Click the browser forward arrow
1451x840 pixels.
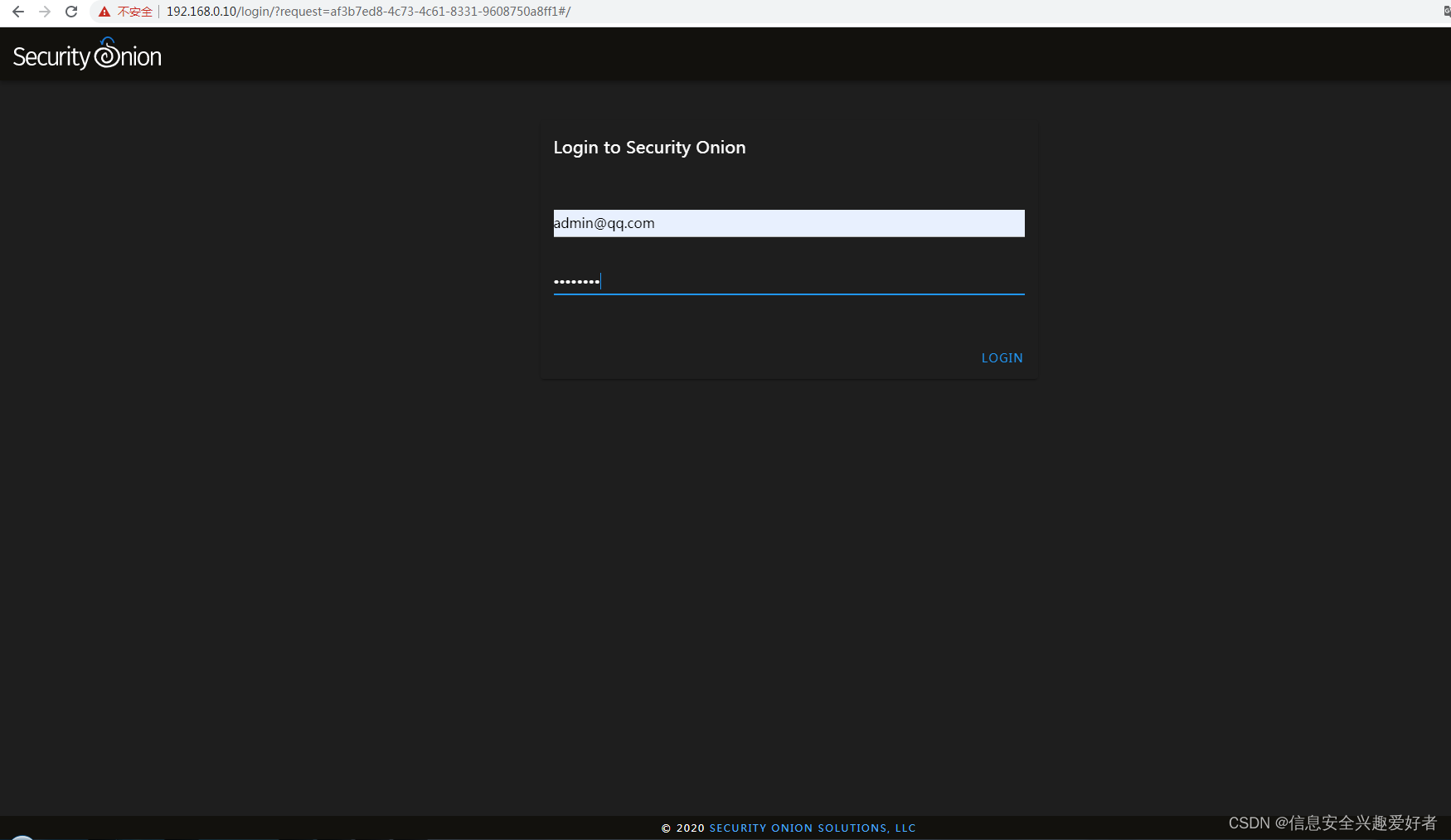[x=45, y=12]
